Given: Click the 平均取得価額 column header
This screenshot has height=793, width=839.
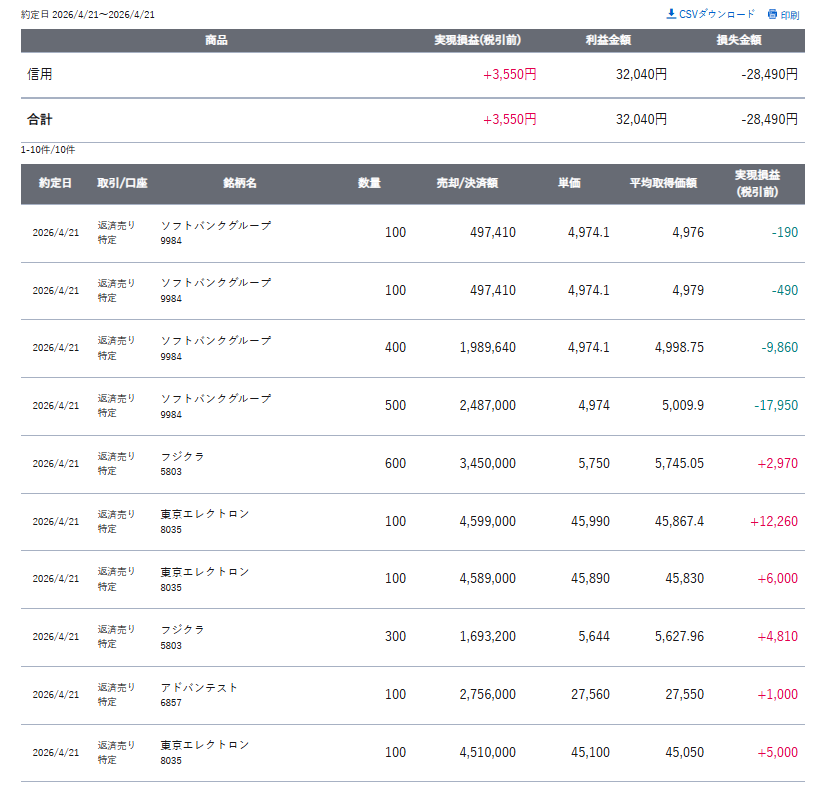Looking at the screenshot, I should (x=663, y=184).
